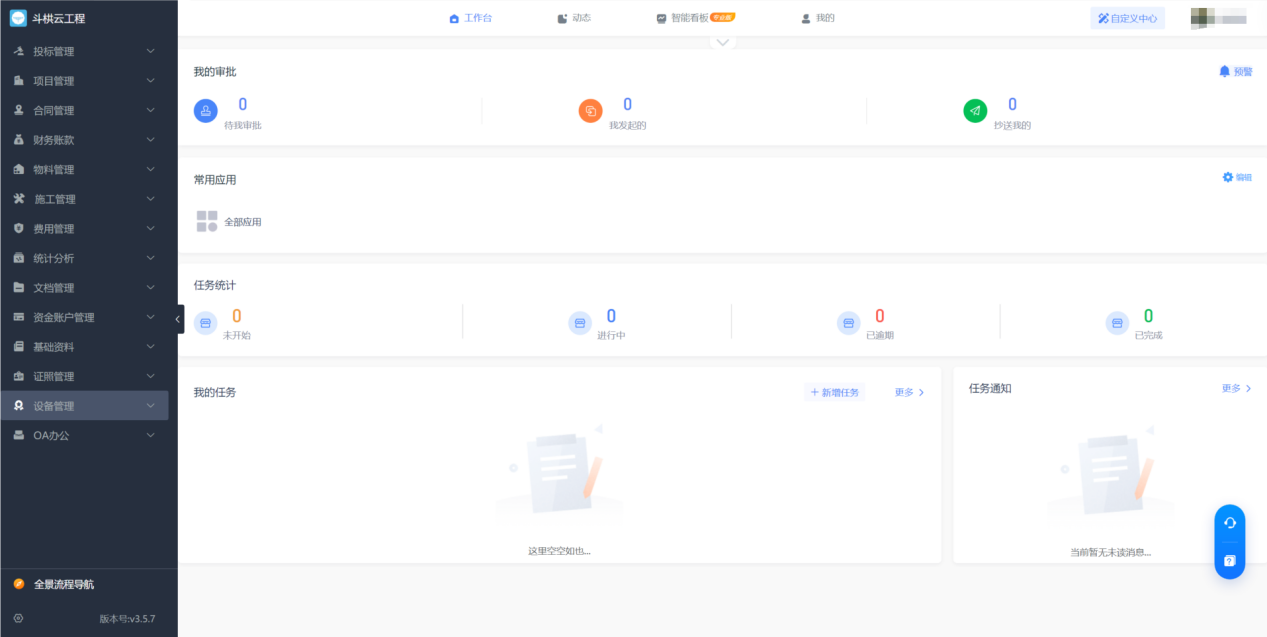Viewport: 1267px width, 637px height.
Task: Open the customer service headset icon
Action: (1230, 523)
